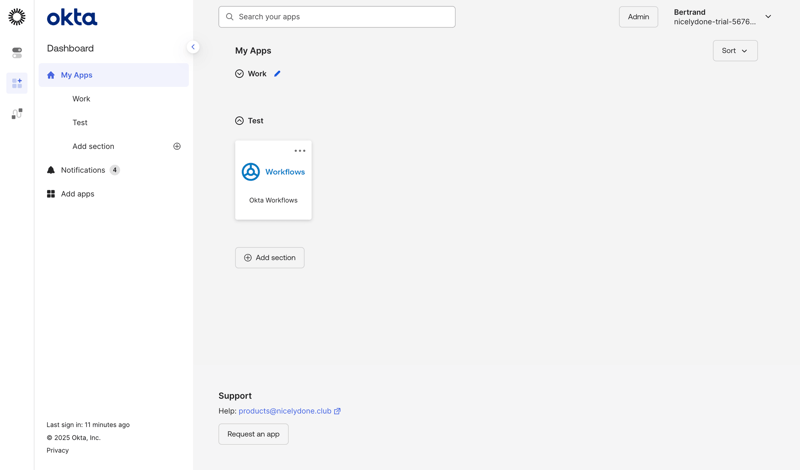This screenshot has height=470, width=800.
Task: Click Add section in the sidebar
Action: coord(93,146)
